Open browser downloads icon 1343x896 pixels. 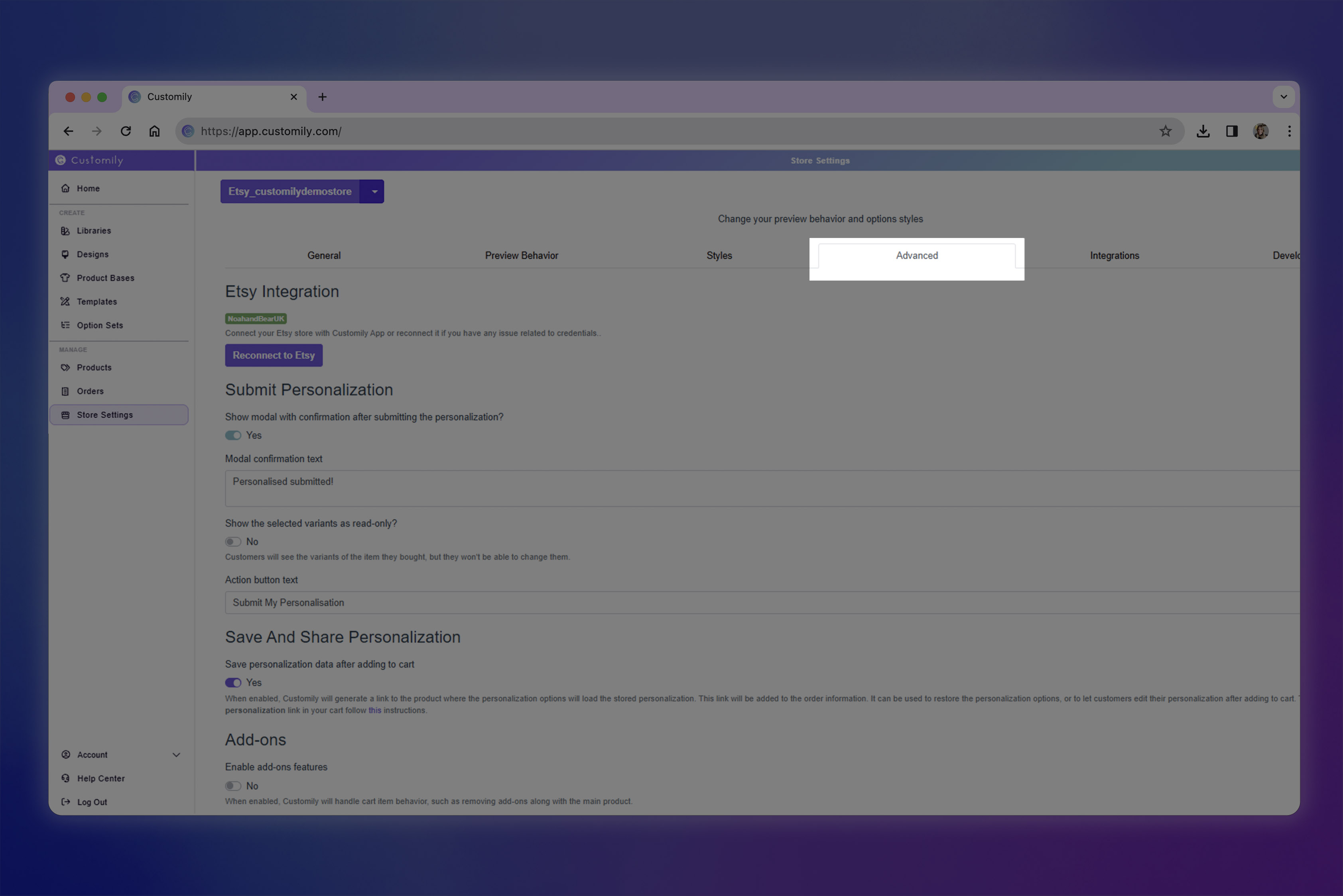(x=1203, y=132)
